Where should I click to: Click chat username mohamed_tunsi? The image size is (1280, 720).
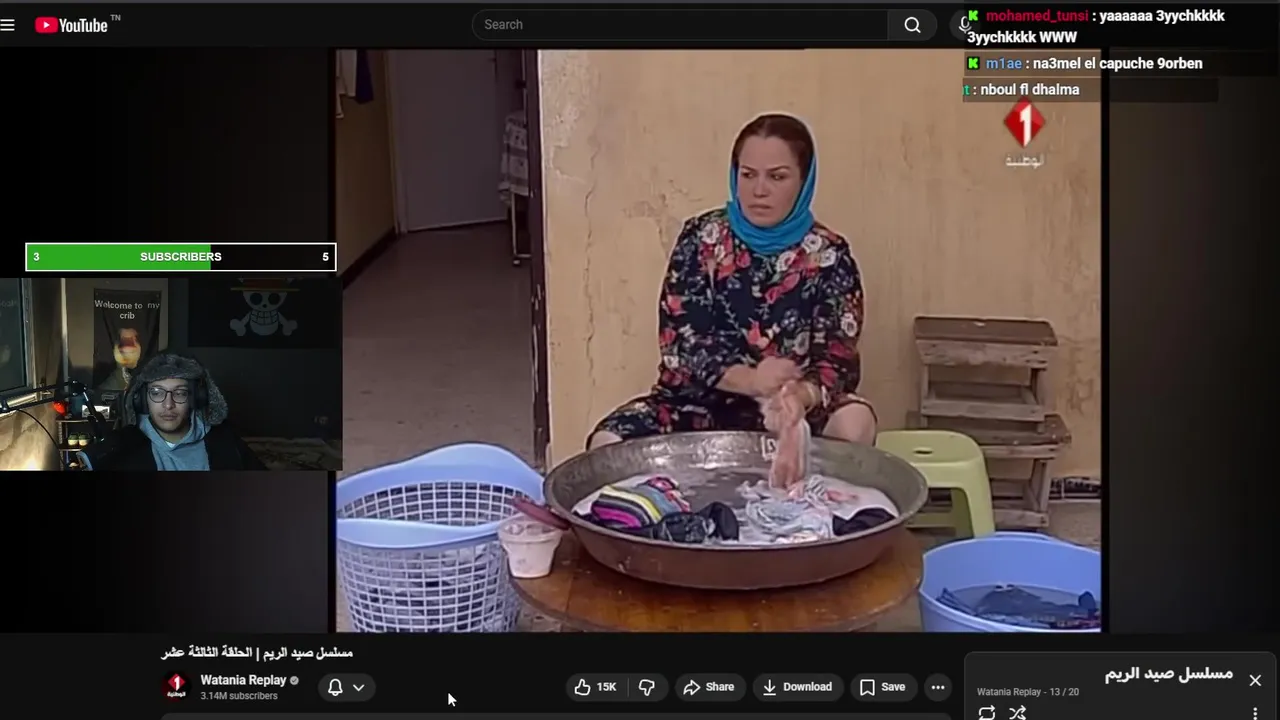1036,16
